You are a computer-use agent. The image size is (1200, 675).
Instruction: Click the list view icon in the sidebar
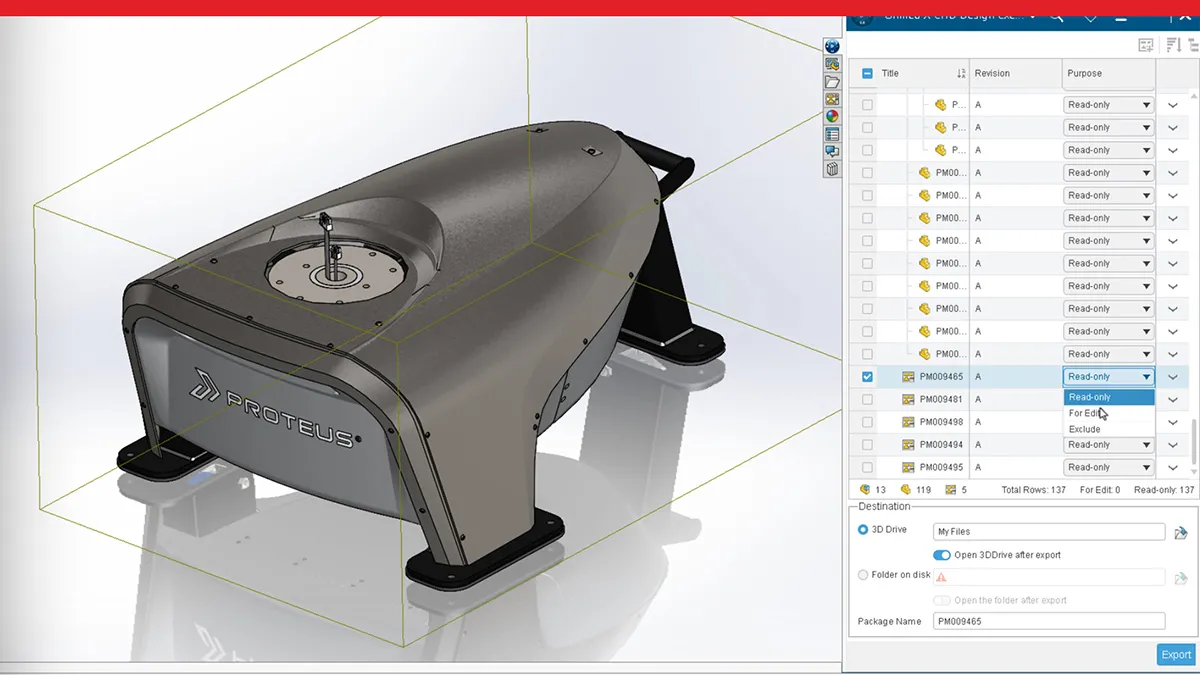tap(831, 133)
